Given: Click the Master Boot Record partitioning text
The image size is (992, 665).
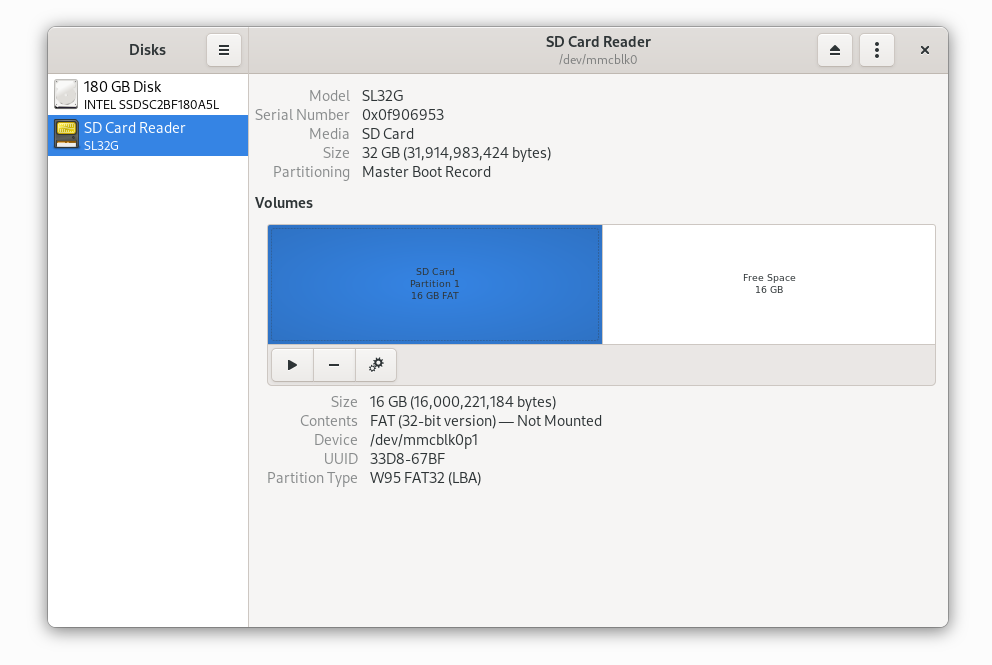Looking at the screenshot, I should click(427, 171).
